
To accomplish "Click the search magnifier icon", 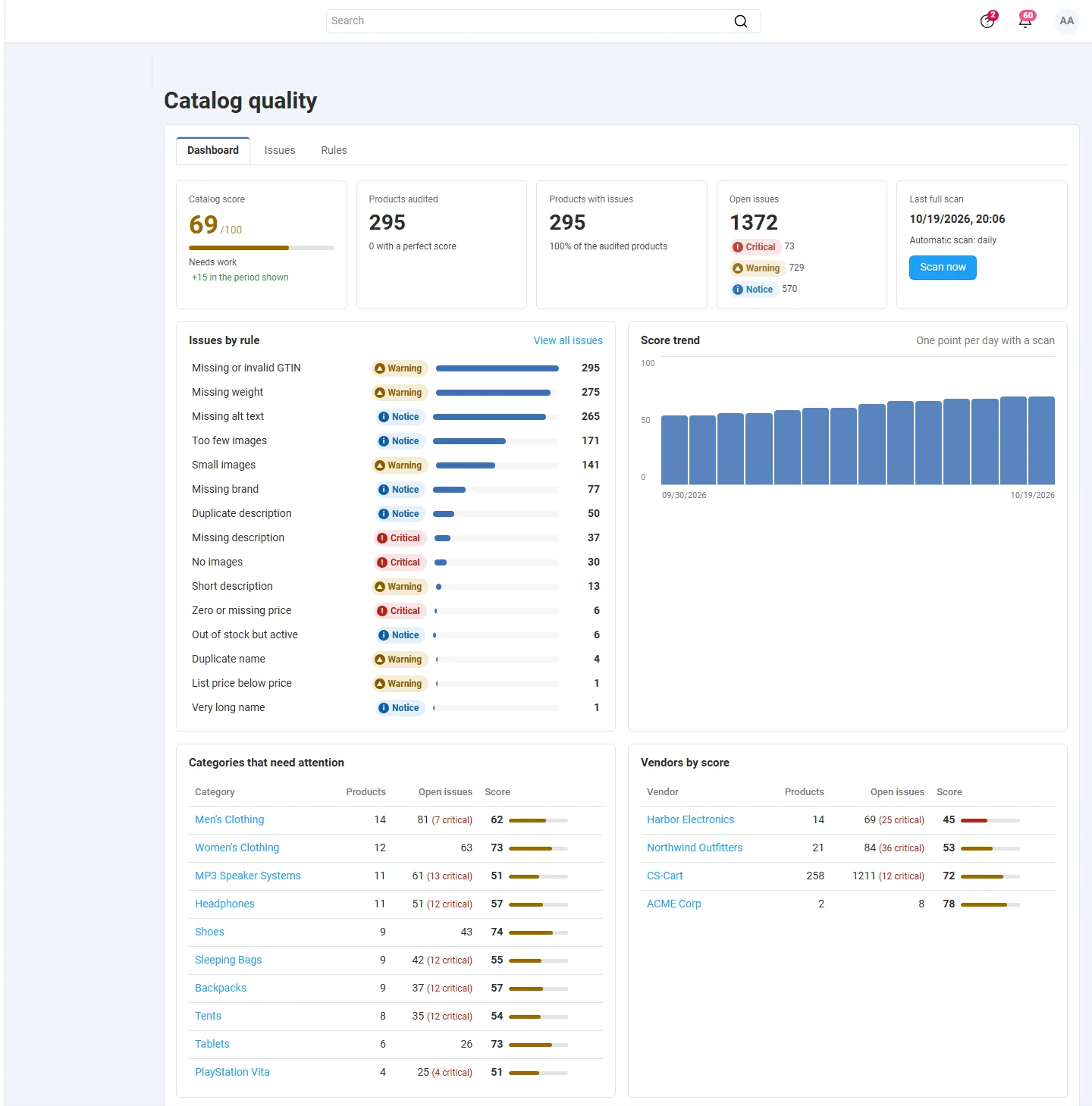I will (741, 21).
